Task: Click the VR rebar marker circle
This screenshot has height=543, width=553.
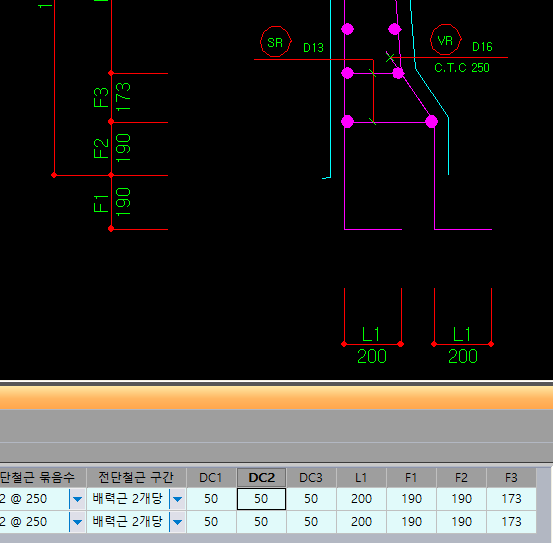Action: click(446, 40)
